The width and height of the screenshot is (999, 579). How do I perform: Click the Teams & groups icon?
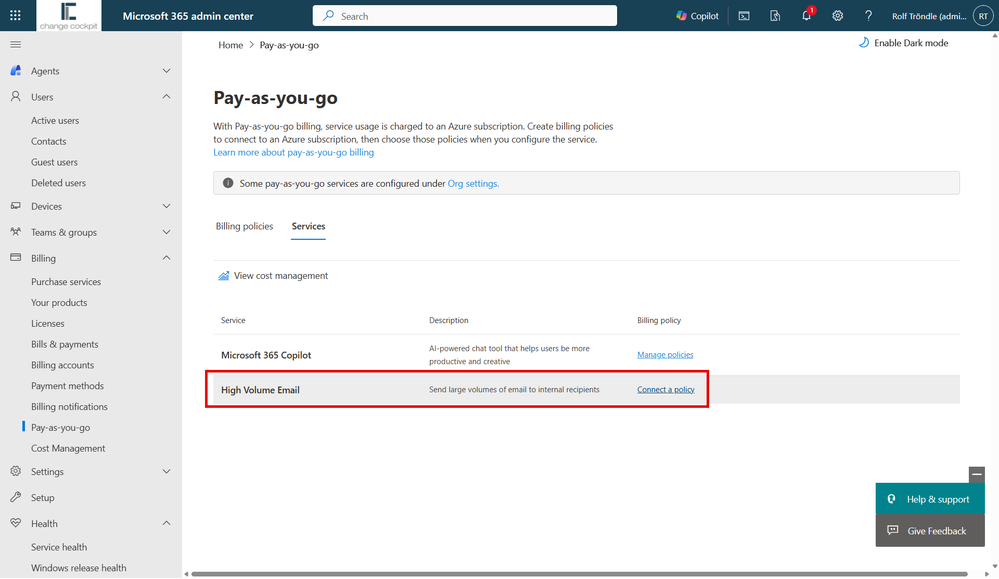click(15, 232)
